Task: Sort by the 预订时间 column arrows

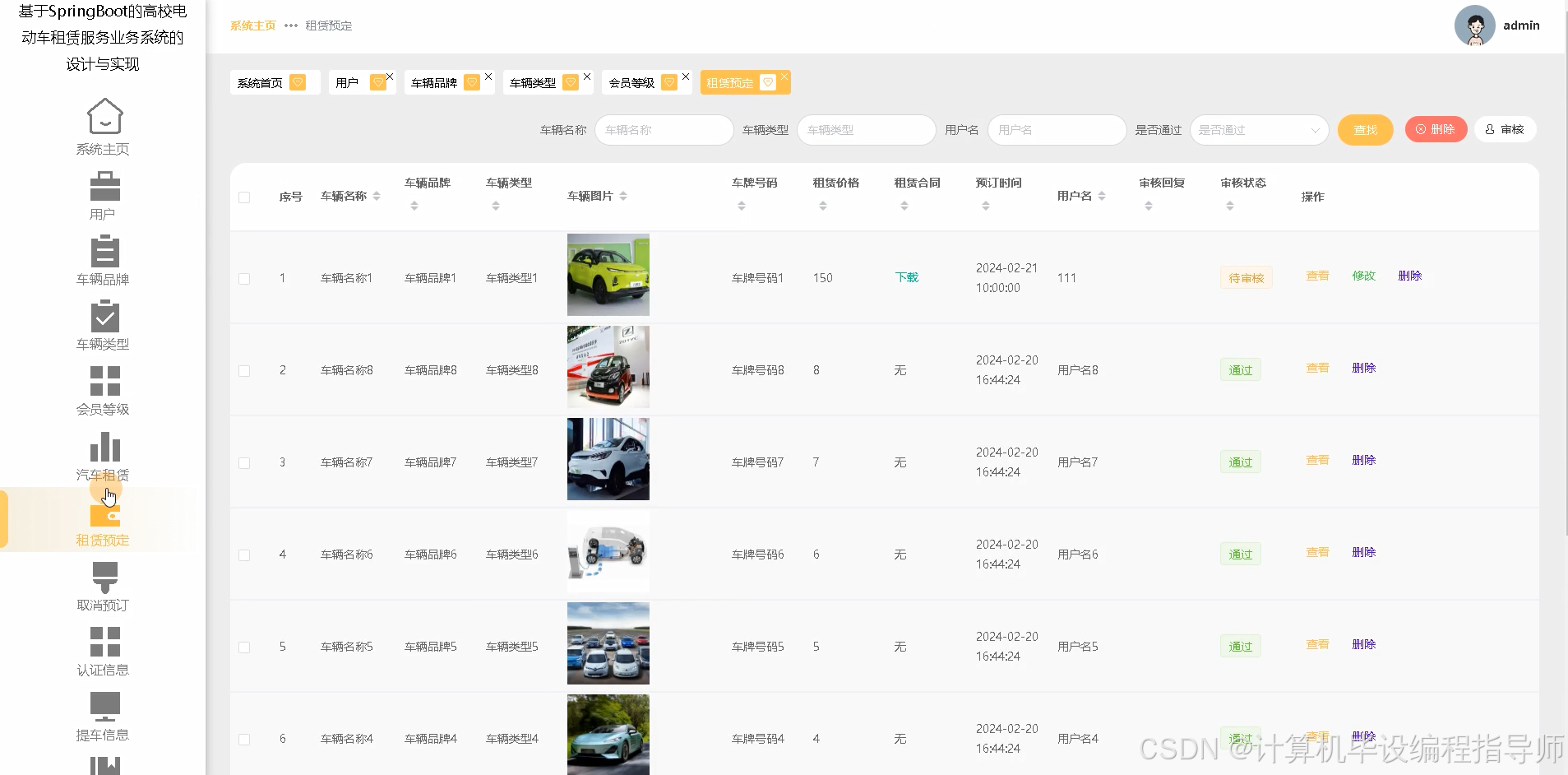Action: coord(986,206)
